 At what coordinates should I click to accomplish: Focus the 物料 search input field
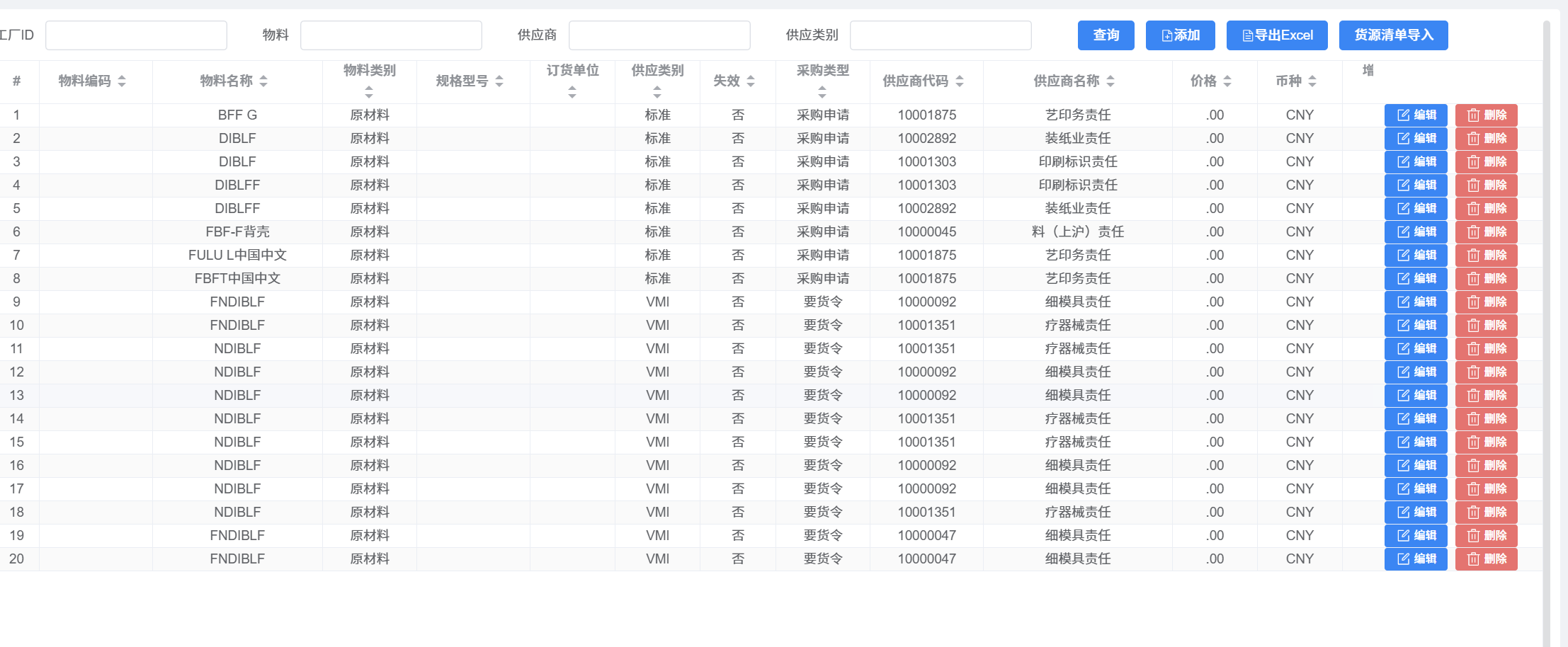(391, 35)
